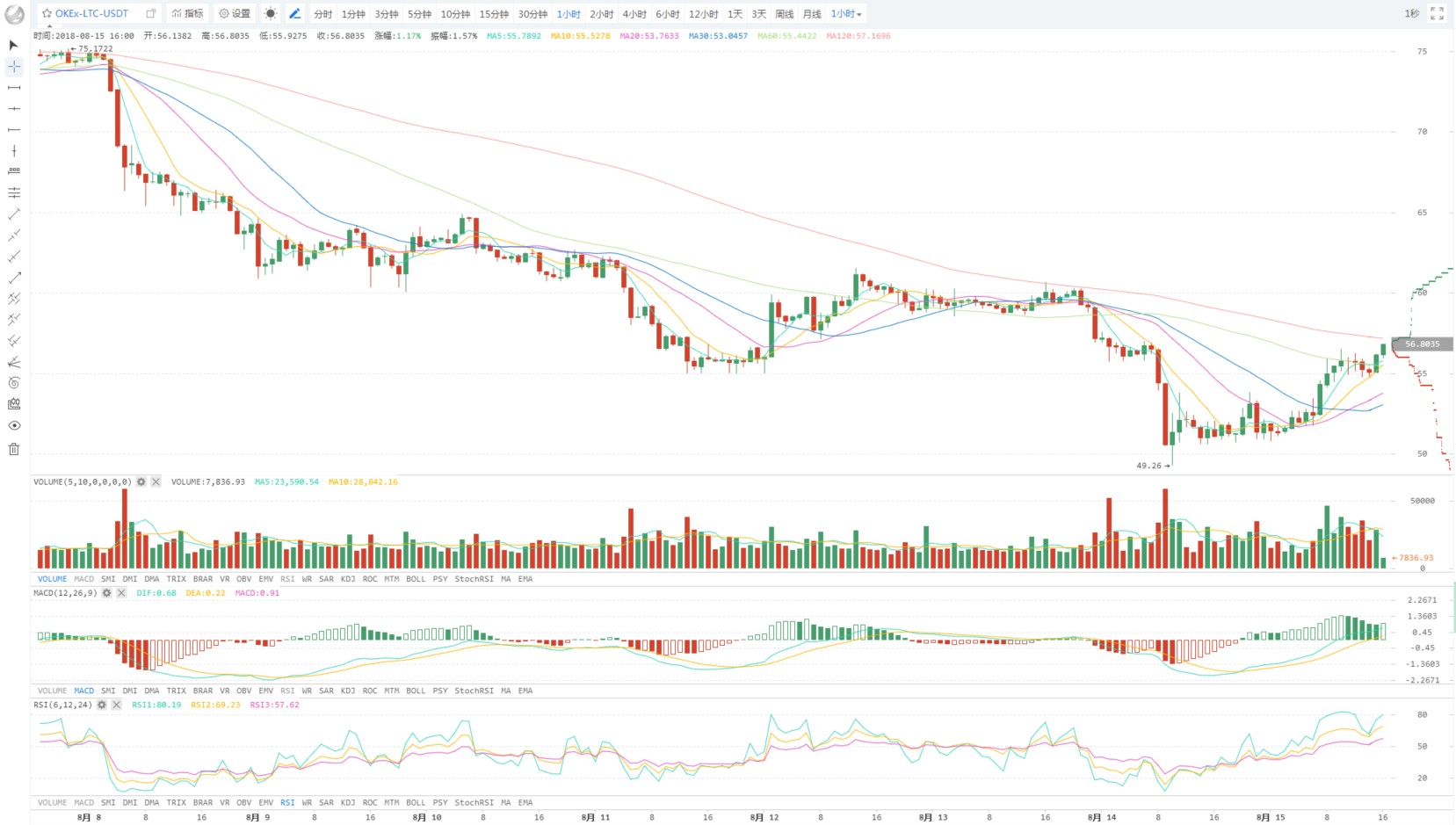Screen dimensions: 1456x825
Task: Toggle light/dark theme sun icon
Action: point(271,14)
